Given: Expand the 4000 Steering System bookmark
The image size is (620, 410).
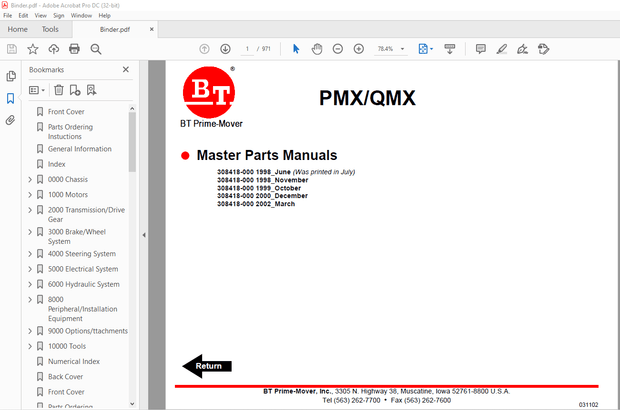Looking at the screenshot, I should [29, 254].
